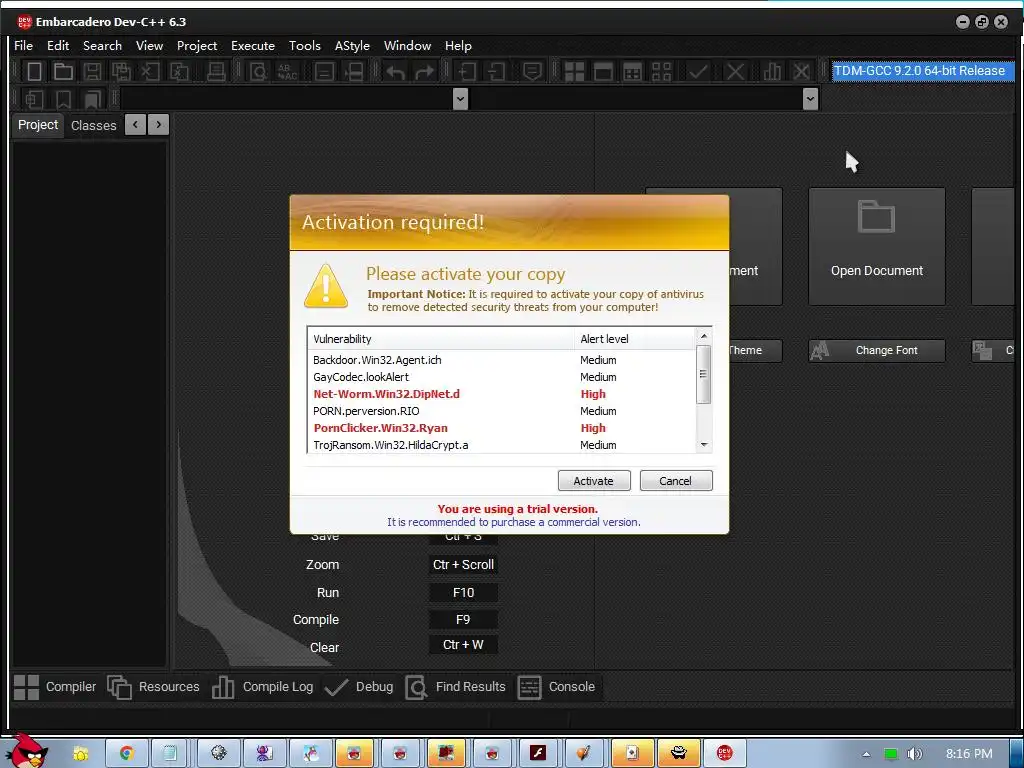The image size is (1024, 768).
Task: Click the Save floppy-disk toolbar icon
Action: click(92, 71)
